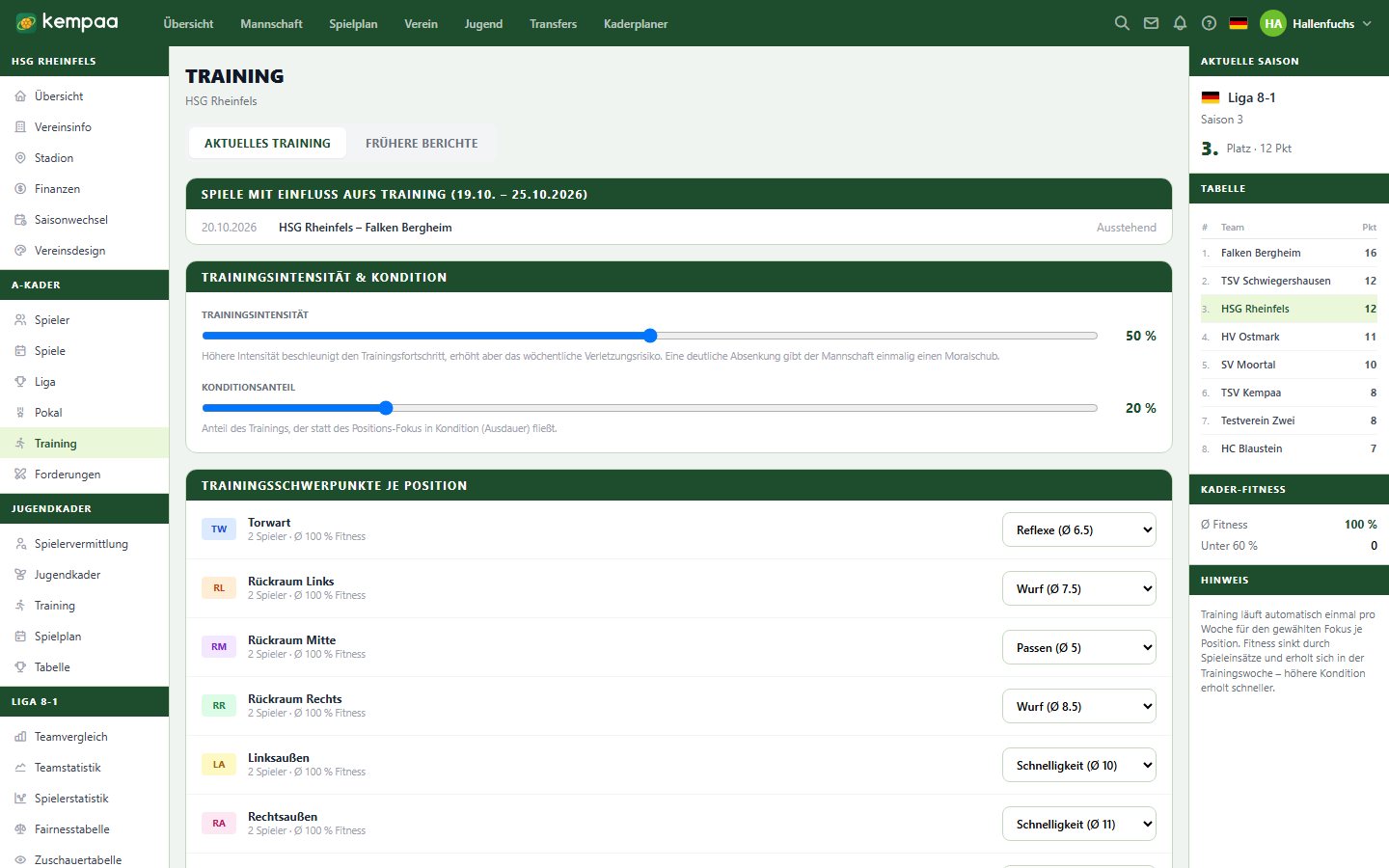
Task: Switch to the Frühere Berichte tab
Action: [x=422, y=143]
